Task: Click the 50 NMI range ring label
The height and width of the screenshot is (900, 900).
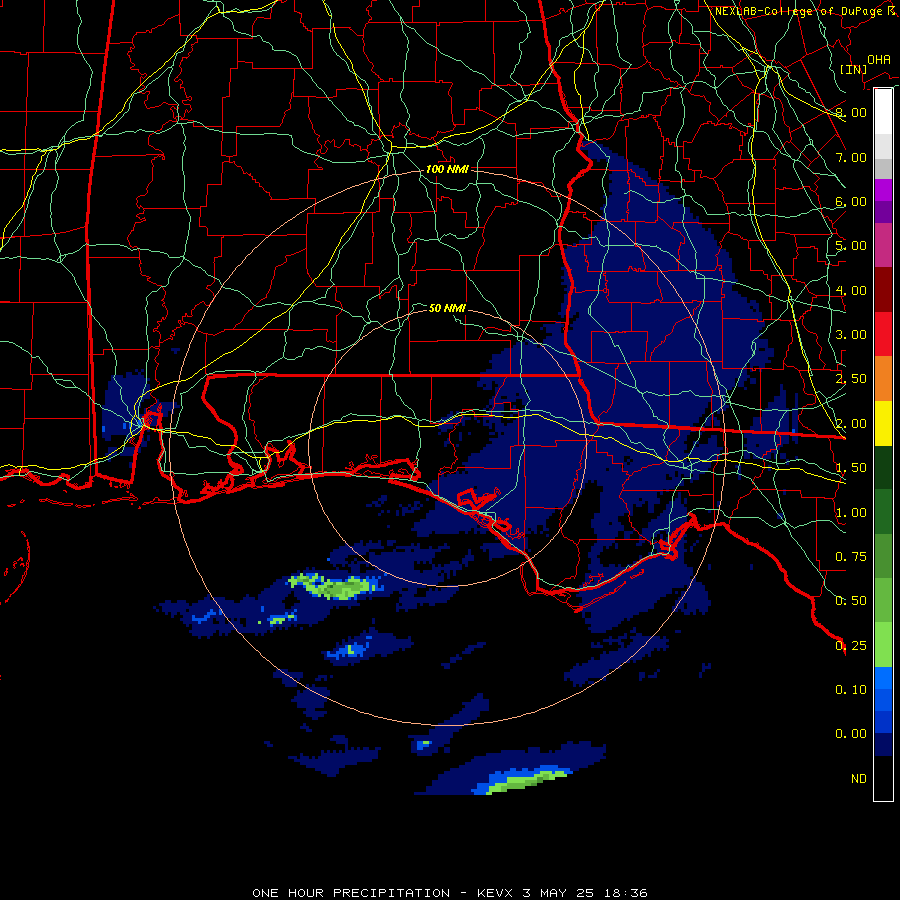Action: tap(447, 308)
